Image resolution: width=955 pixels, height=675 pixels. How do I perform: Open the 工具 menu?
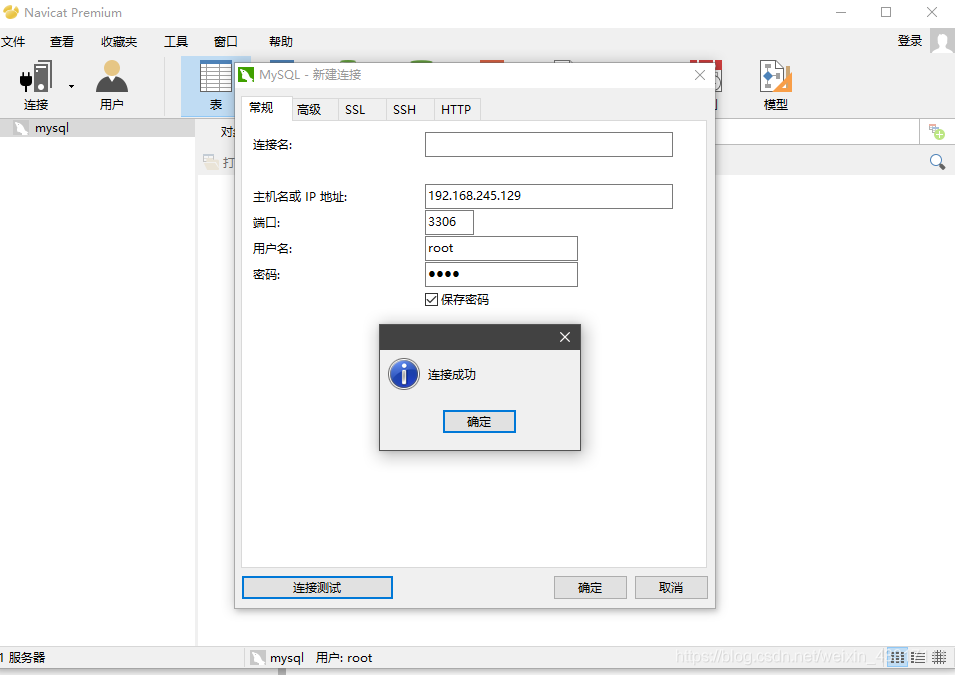coord(176,41)
